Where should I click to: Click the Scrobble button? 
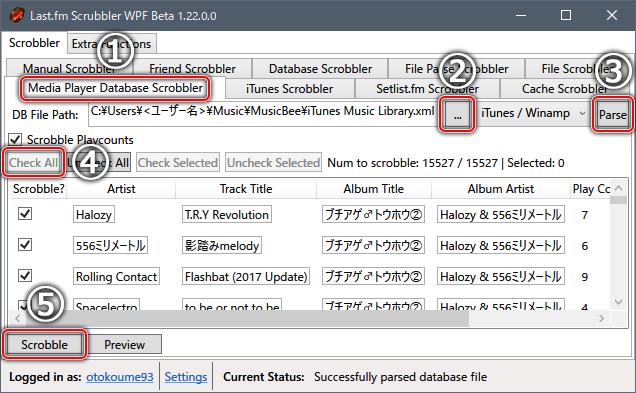pos(44,344)
